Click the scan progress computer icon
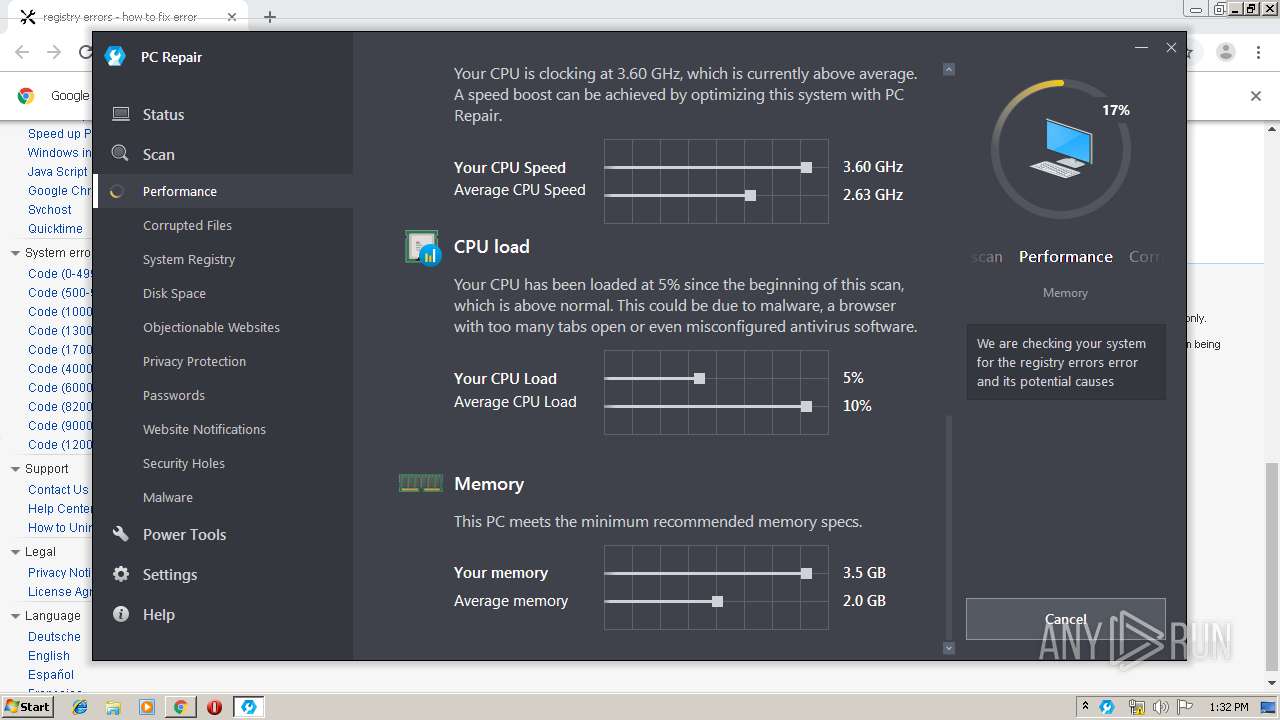The width and height of the screenshot is (1280, 720). tap(1061, 148)
